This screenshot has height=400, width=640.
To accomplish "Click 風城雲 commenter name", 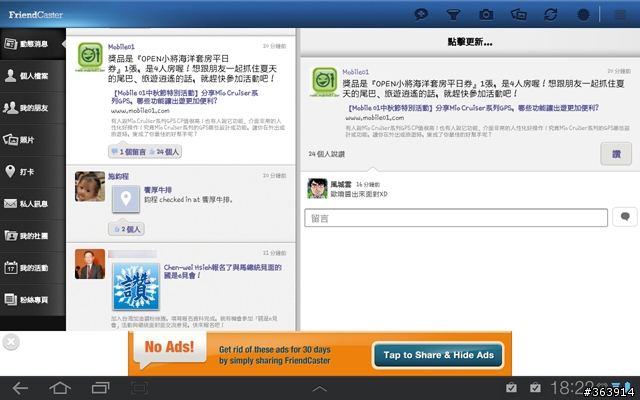I will (x=341, y=184).
